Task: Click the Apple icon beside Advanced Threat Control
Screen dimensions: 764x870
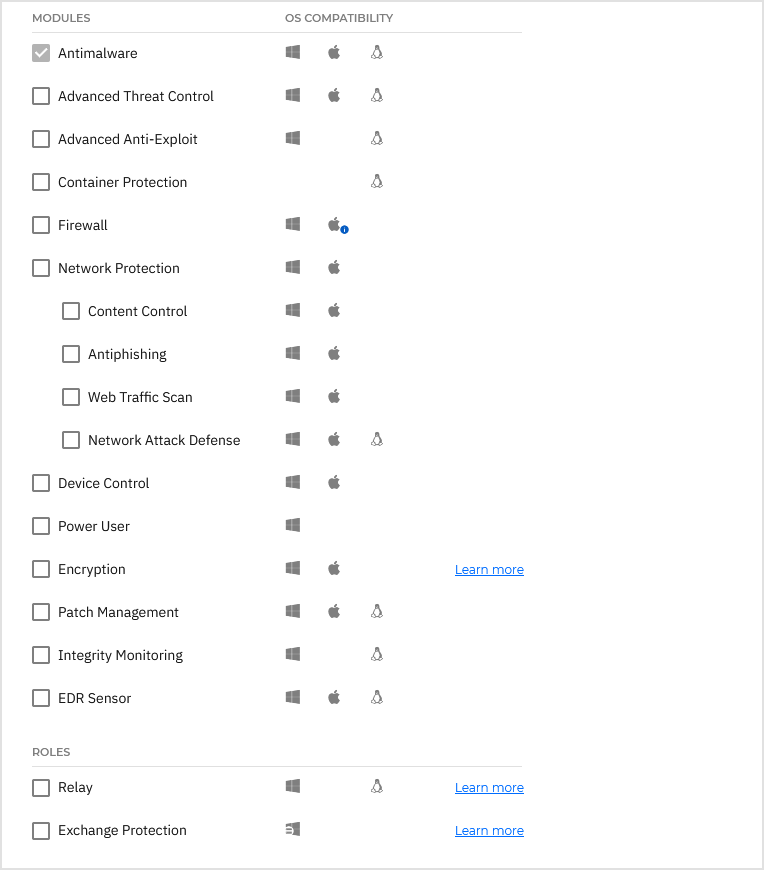Action: click(x=334, y=95)
